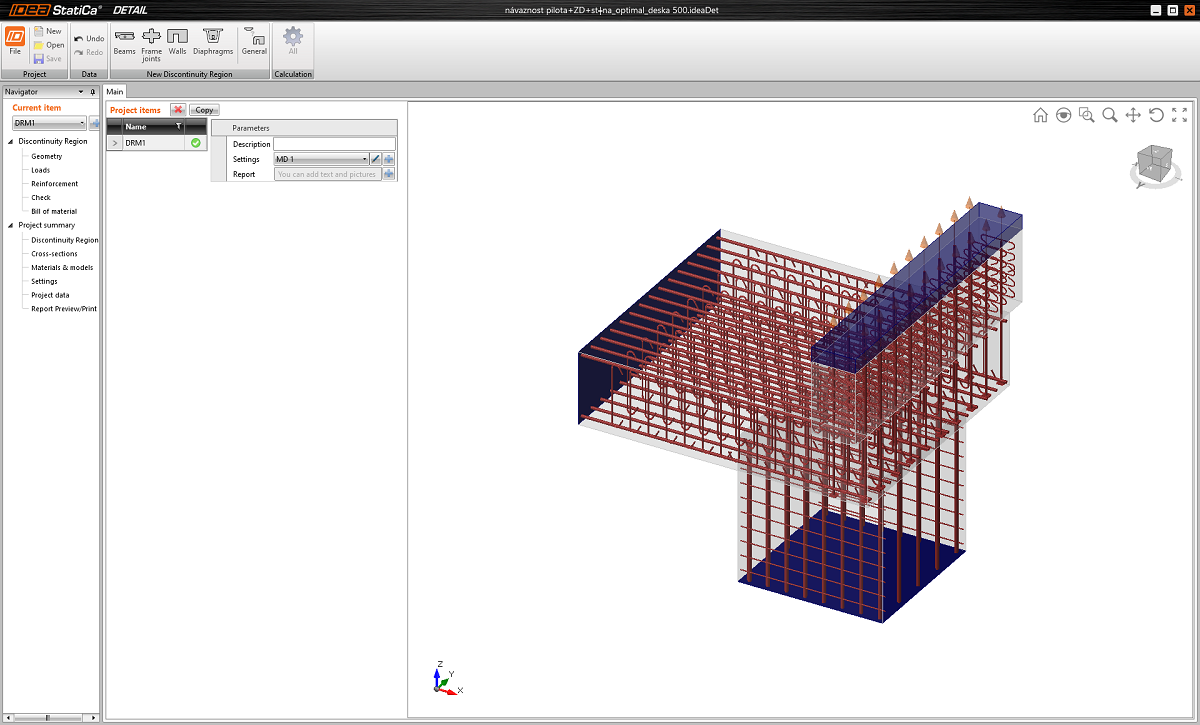
Task: Open Reinforcement in the Navigator tree
Action: [54, 184]
